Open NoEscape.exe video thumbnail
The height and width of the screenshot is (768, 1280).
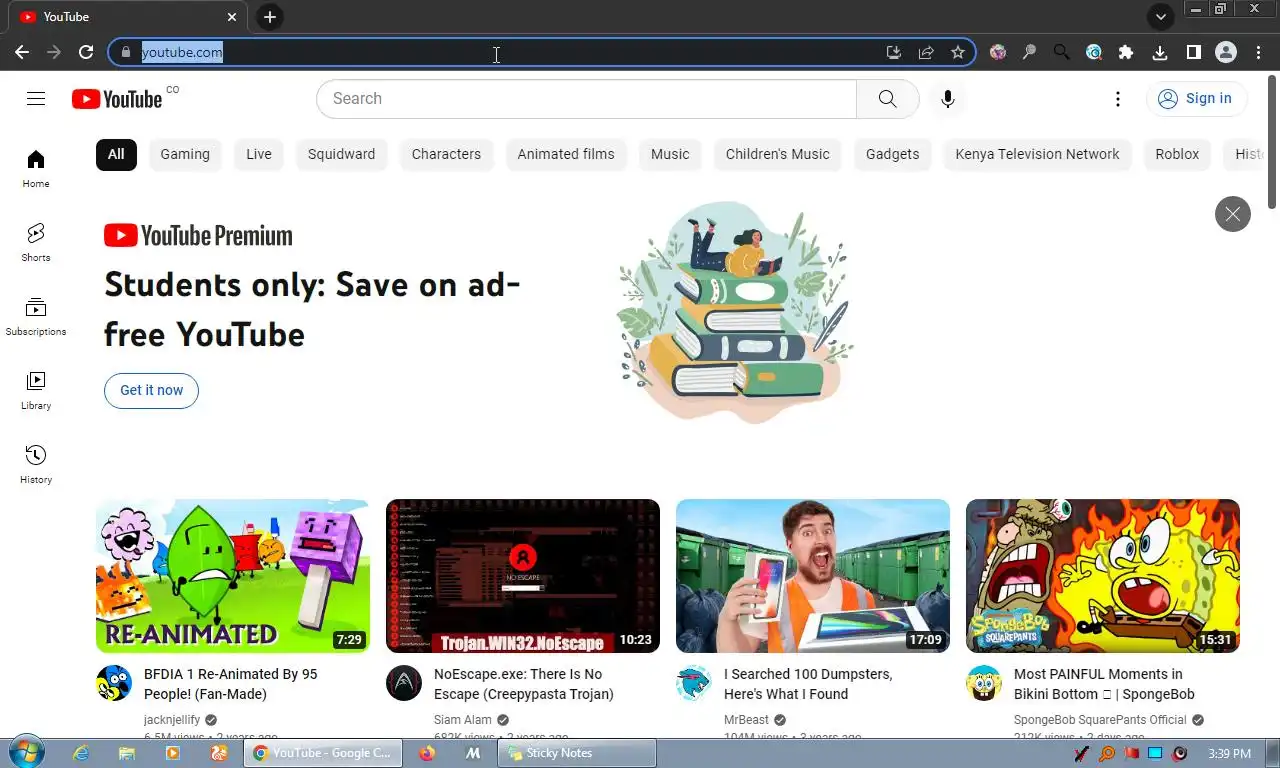pos(523,576)
